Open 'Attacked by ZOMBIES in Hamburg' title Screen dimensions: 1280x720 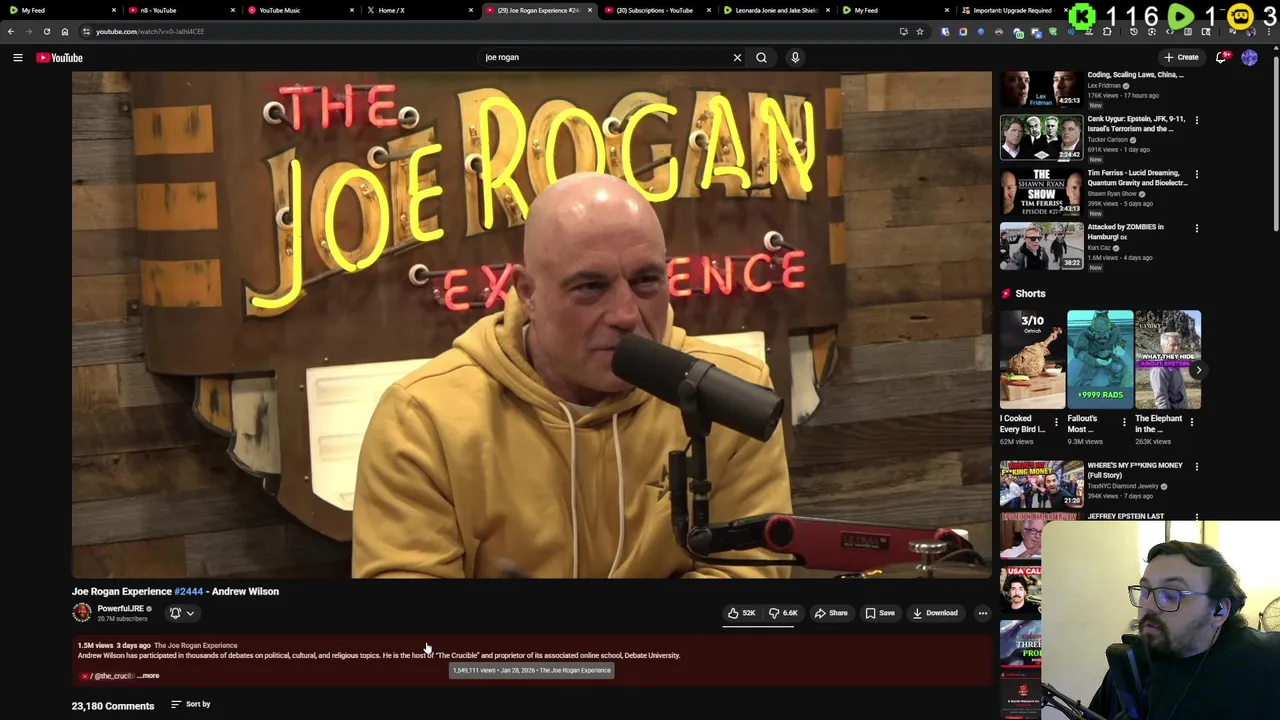(1125, 232)
